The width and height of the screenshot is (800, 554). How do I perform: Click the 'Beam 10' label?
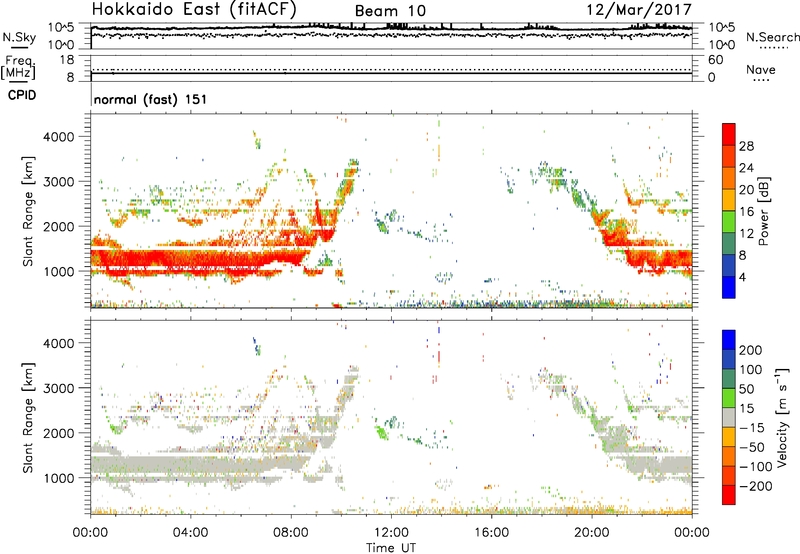tap(390, 11)
